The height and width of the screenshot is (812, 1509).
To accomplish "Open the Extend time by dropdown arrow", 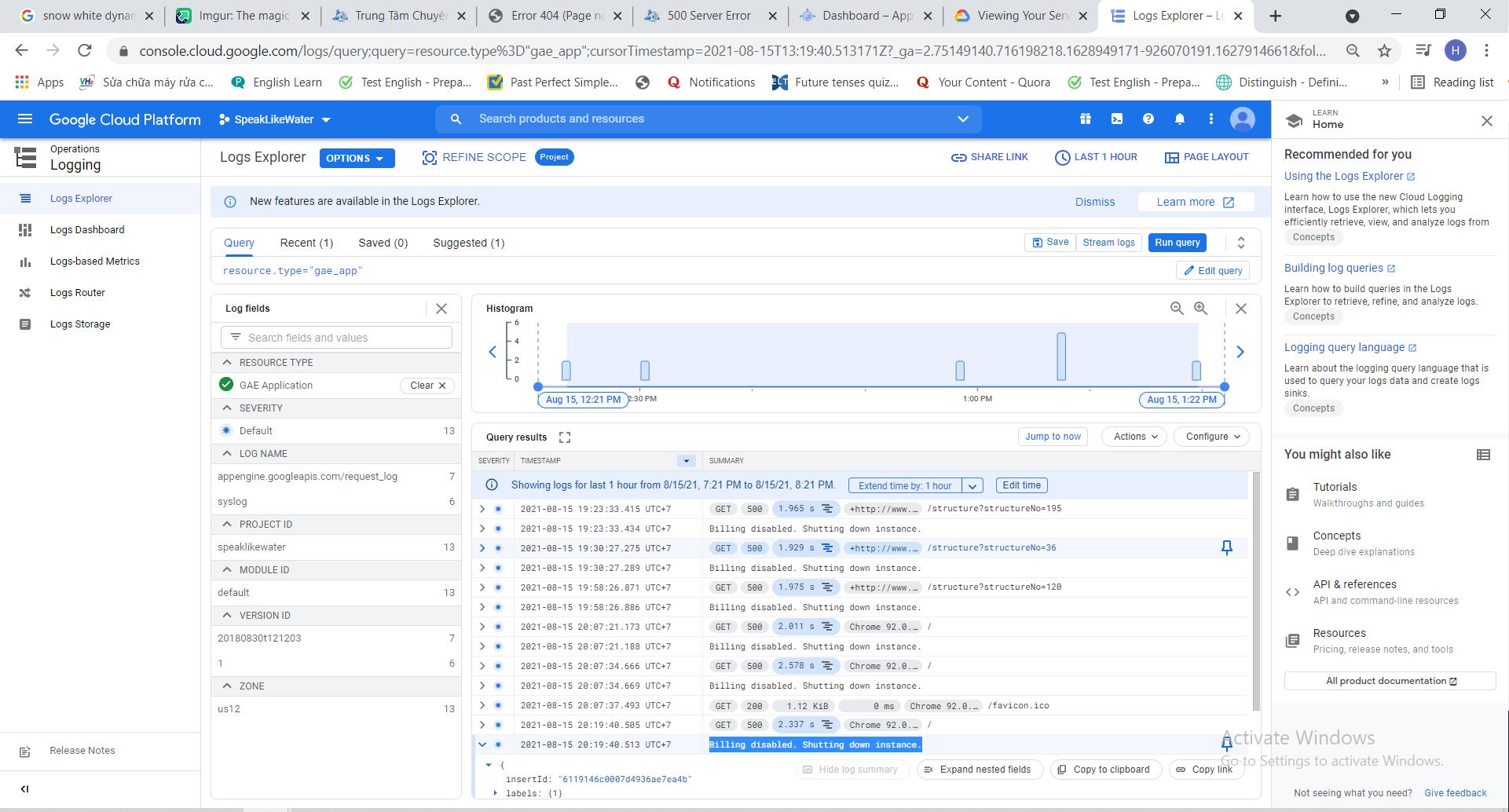I will (x=973, y=486).
